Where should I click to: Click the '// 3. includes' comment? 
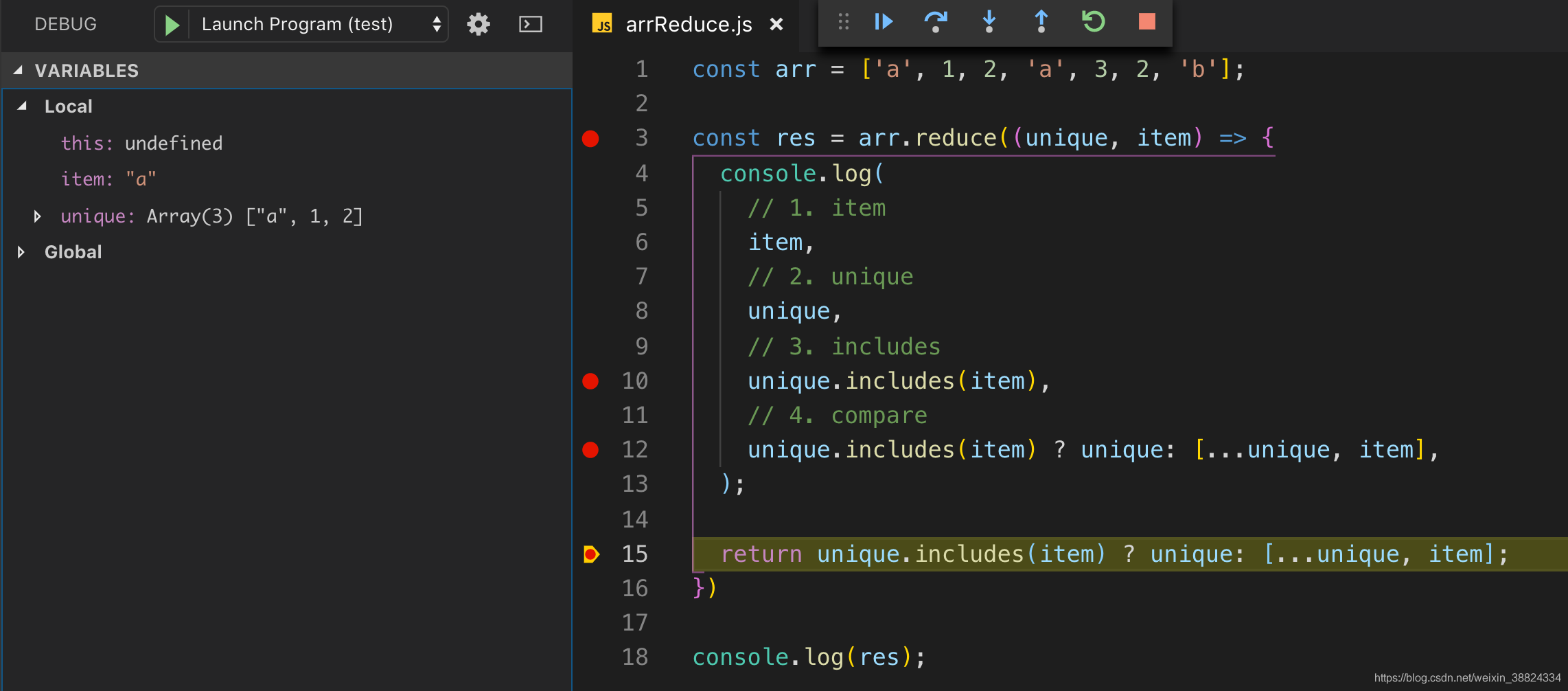844,346
